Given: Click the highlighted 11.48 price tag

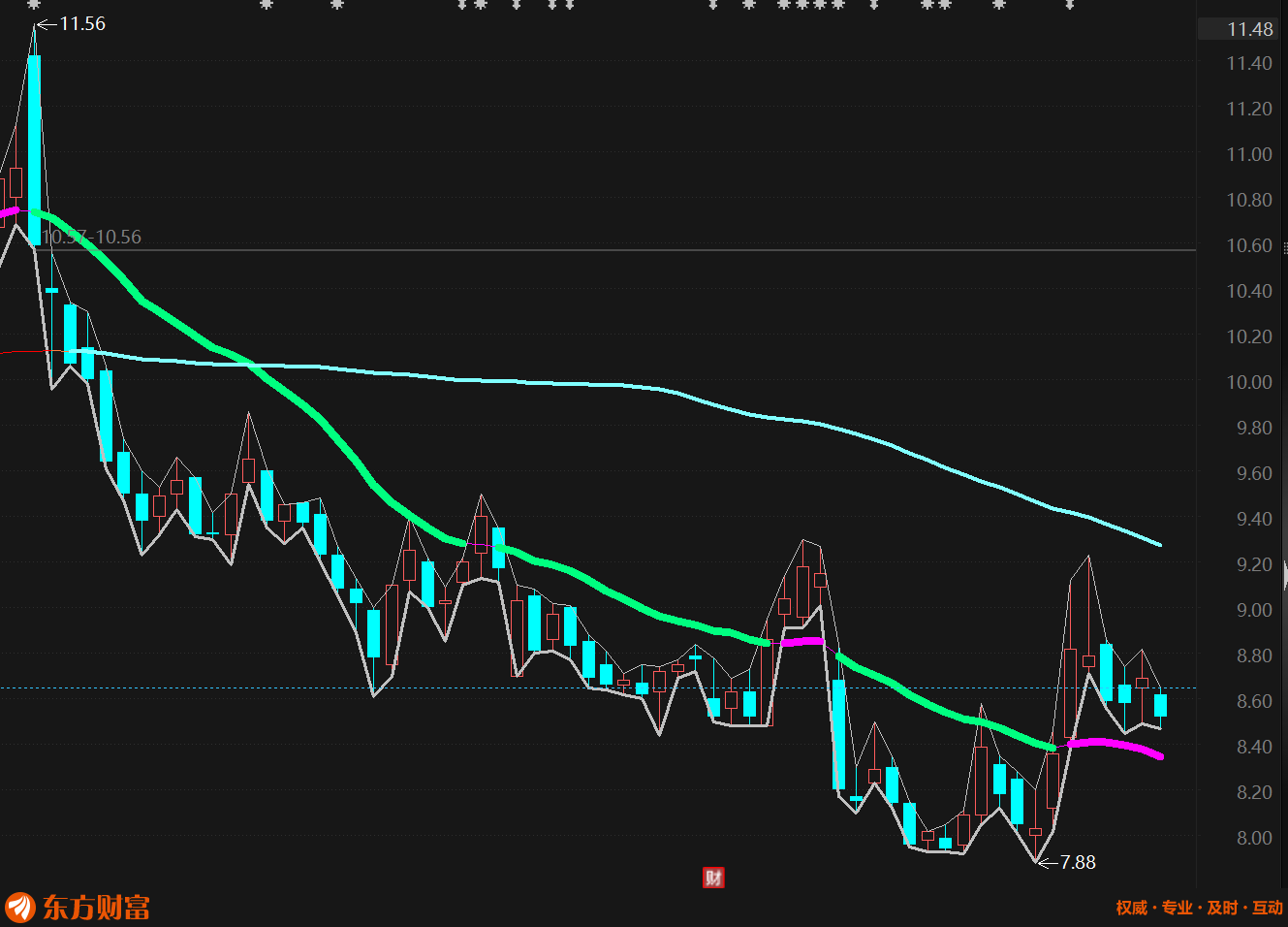Looking at the screenshot, I should click(x=1237, y=29).
